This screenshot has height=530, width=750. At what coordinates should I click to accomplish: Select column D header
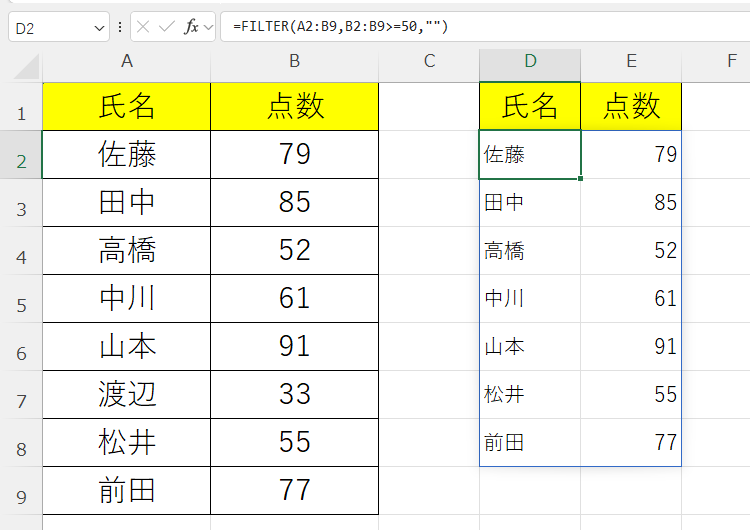click(530, 61)
